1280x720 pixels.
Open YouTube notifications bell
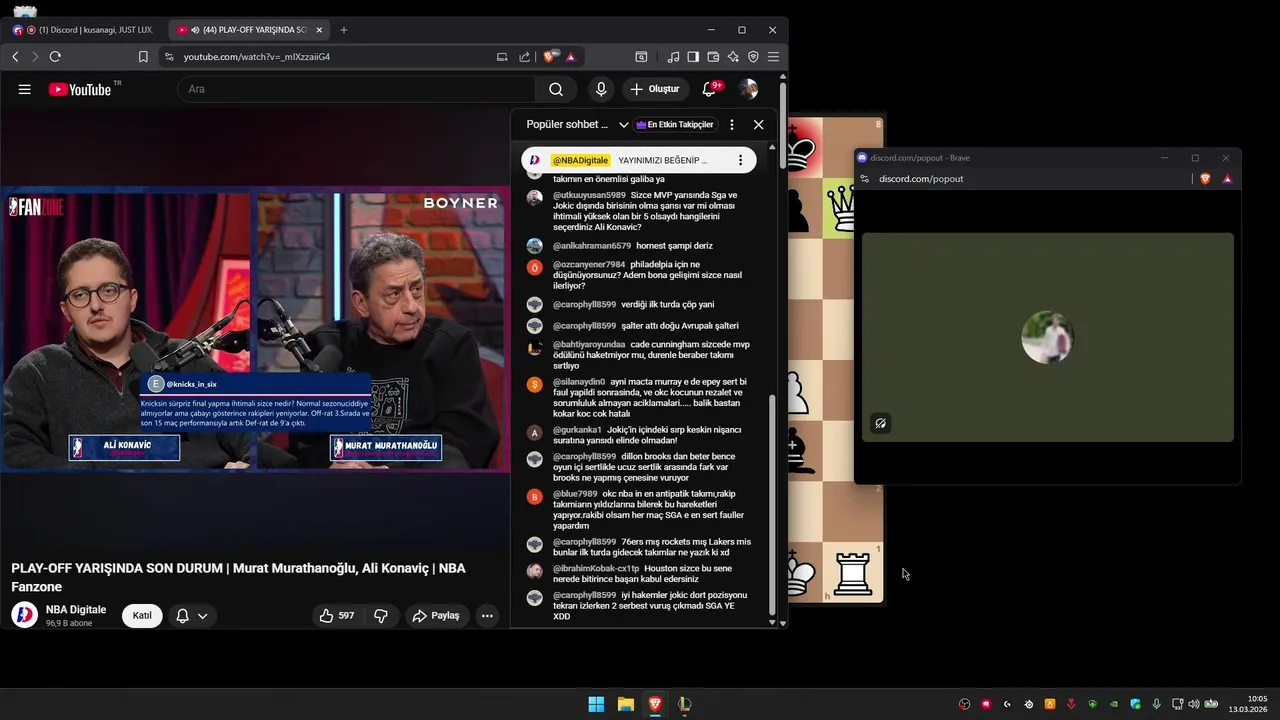click(709, 89)
